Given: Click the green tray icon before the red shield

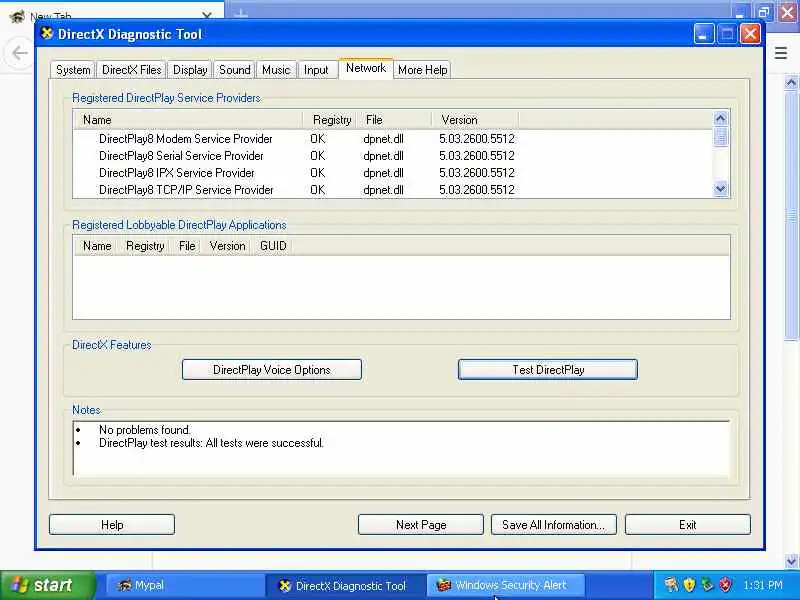Looking at the screenshot, I should pyautogui.click(x=707, y=585).
